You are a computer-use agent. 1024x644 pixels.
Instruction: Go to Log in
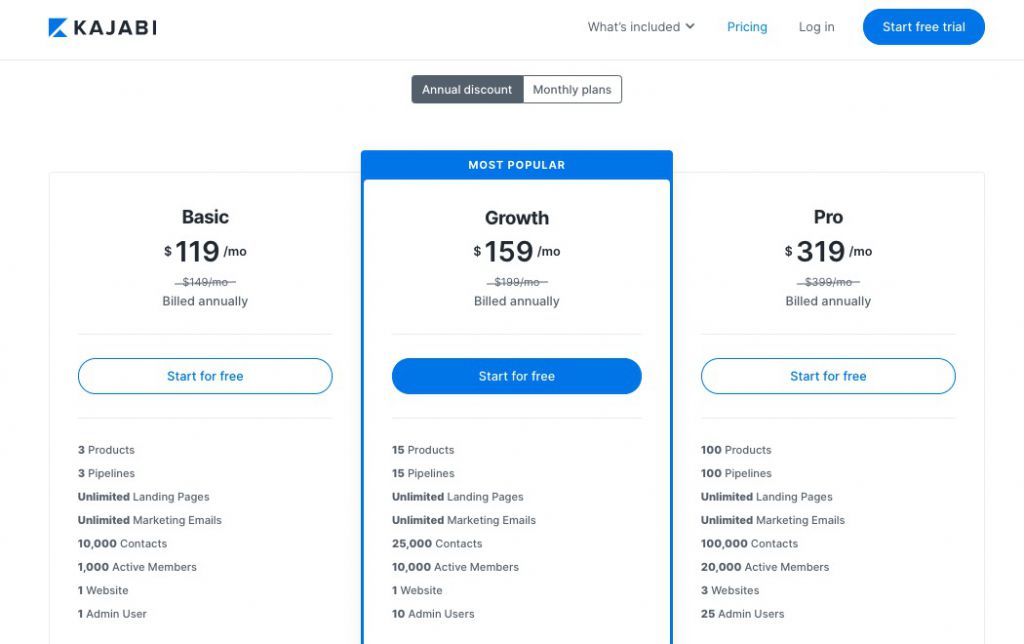[x=816, y=27]
